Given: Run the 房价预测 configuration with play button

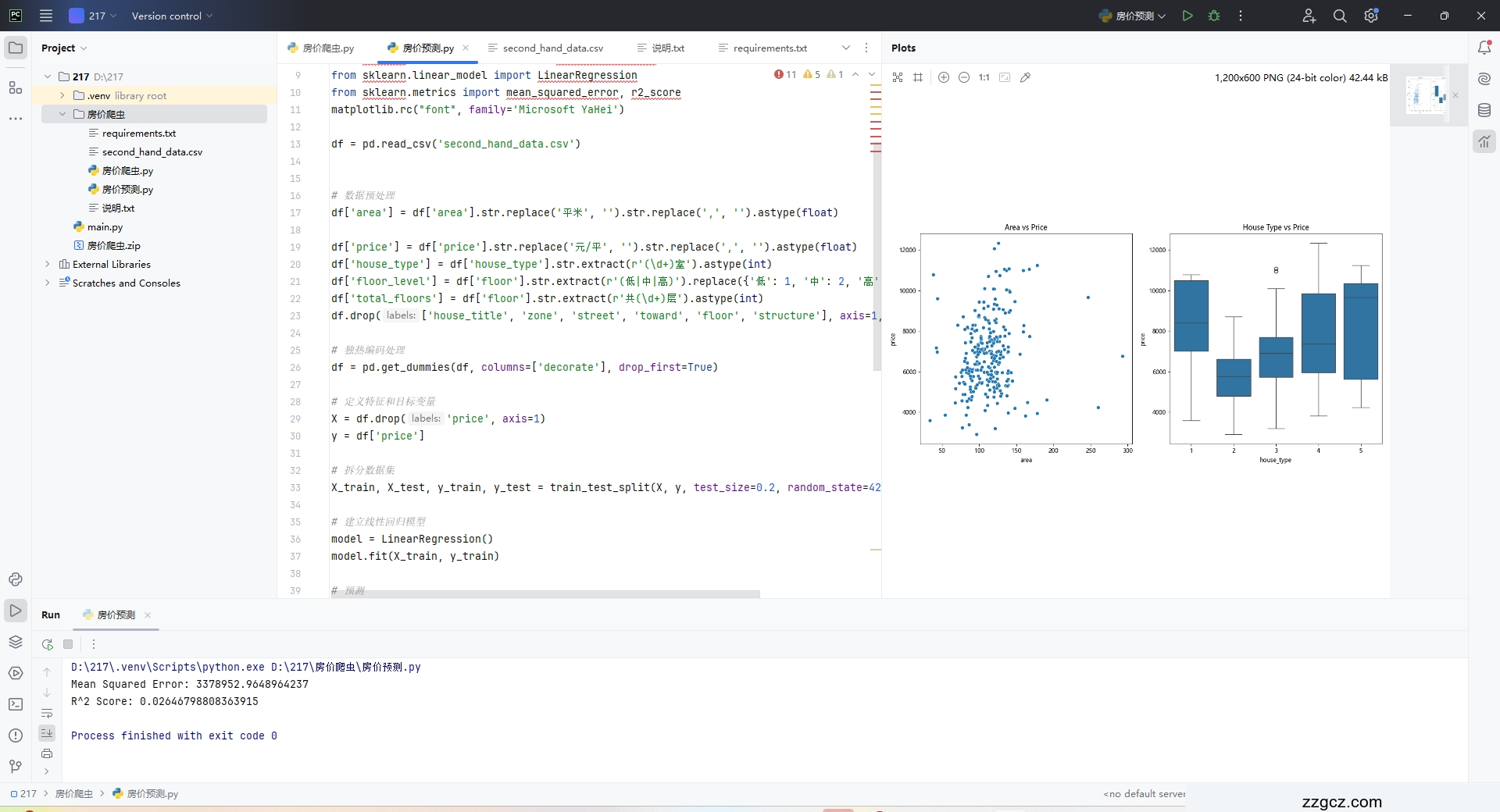Looking at the screenshot, I should click(x=1187, y=16).
